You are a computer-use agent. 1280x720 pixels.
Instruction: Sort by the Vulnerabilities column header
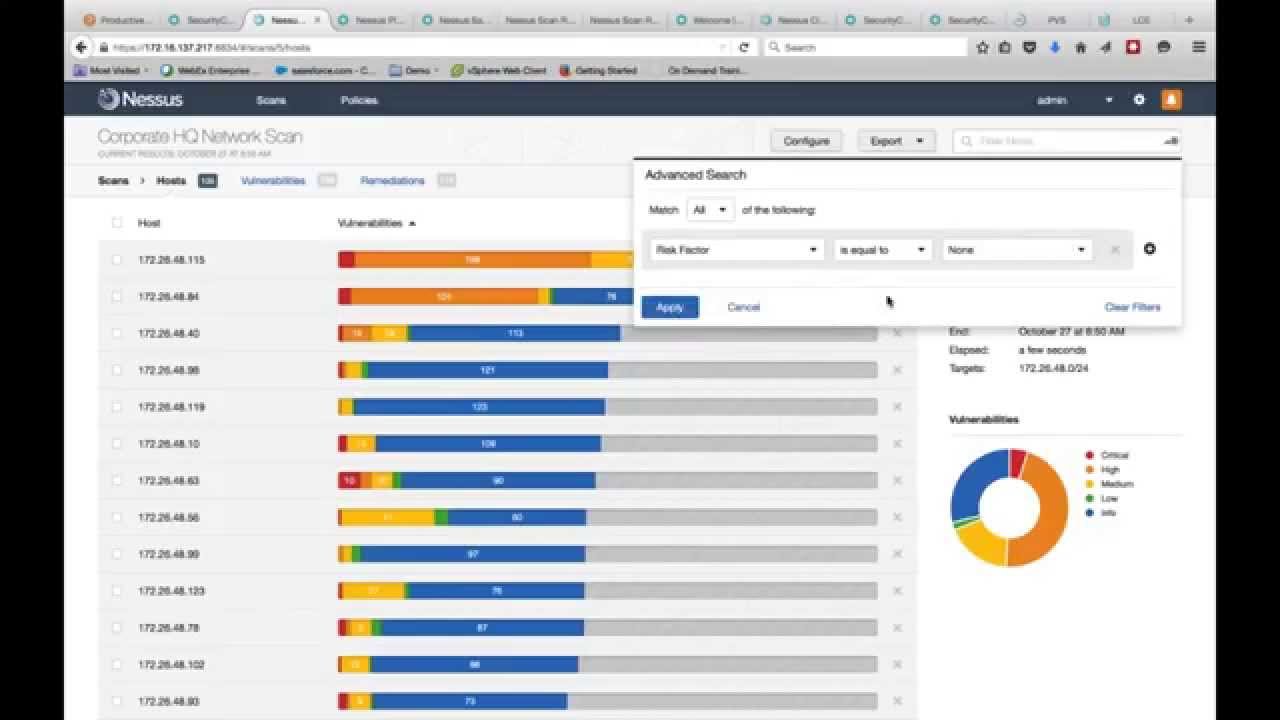(377, 223)
